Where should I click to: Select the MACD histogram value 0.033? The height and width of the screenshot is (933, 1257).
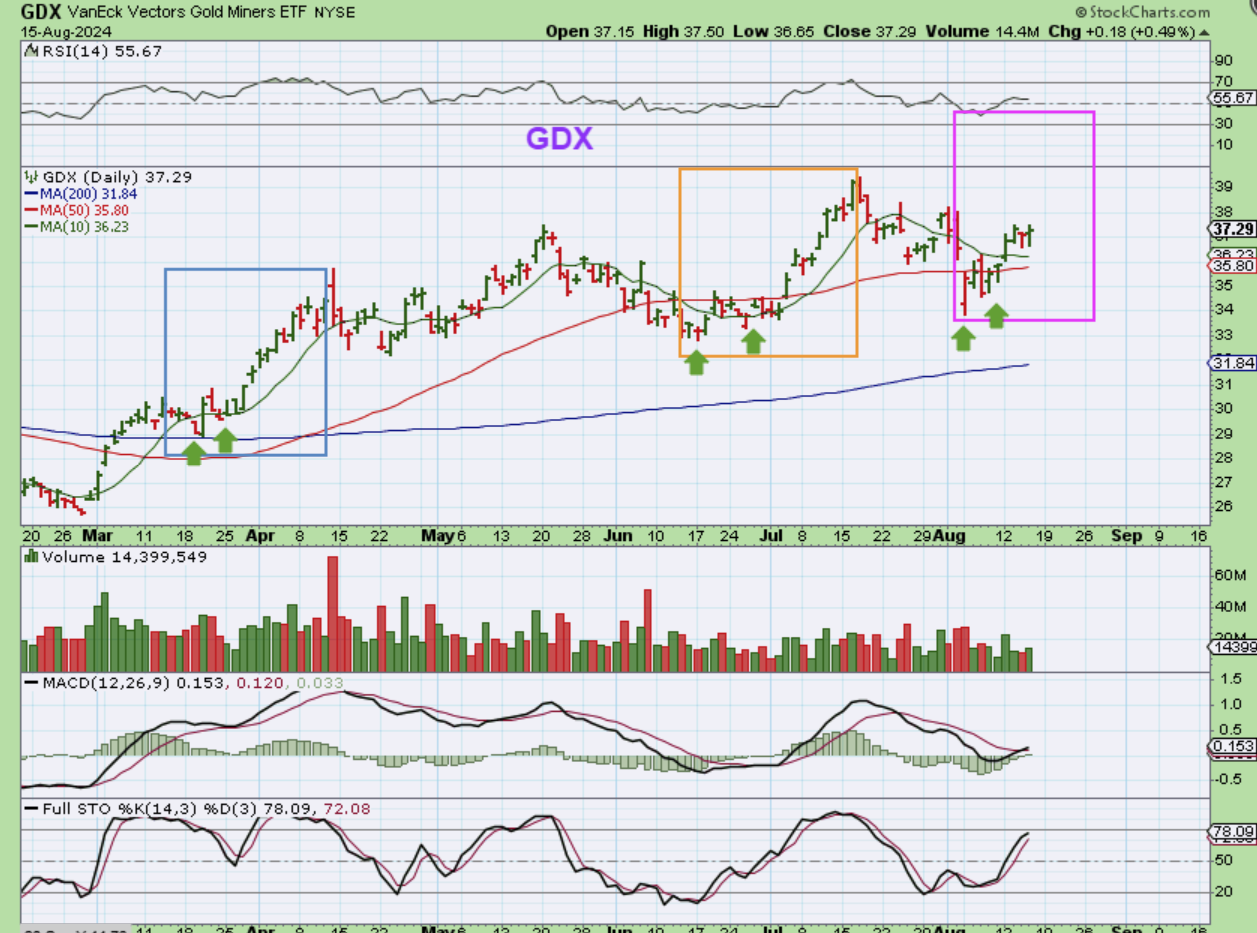point(322,683)
